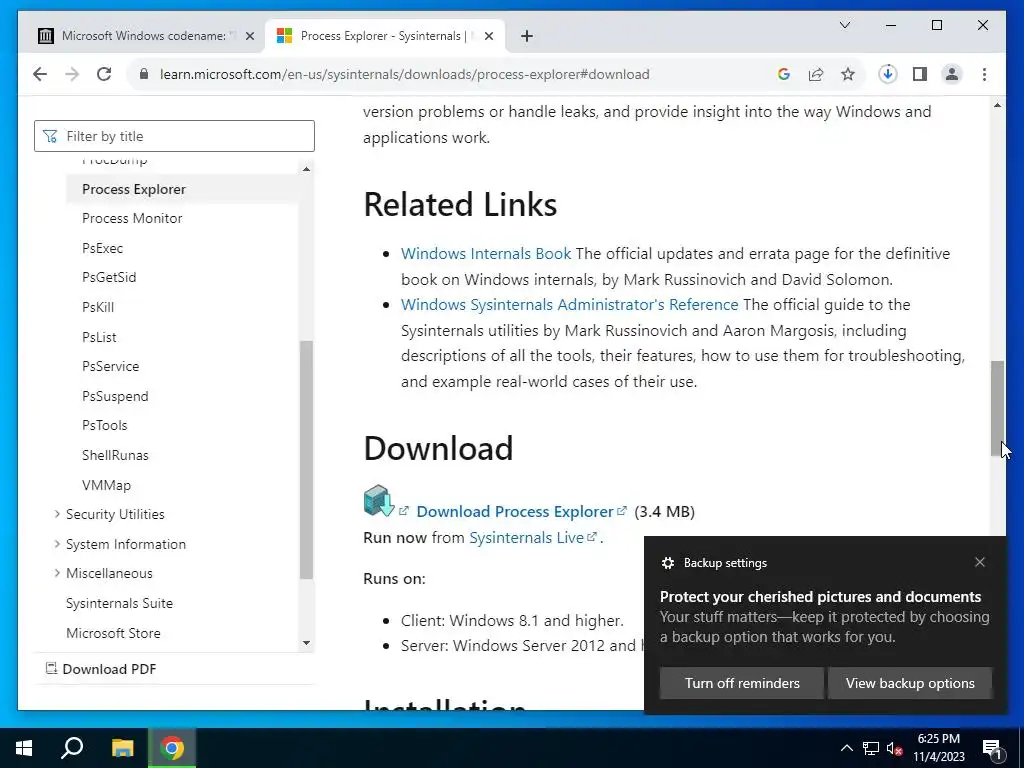Reload the page with the refresh icon
1024x768 pixels.
click(x=104, y=74)
